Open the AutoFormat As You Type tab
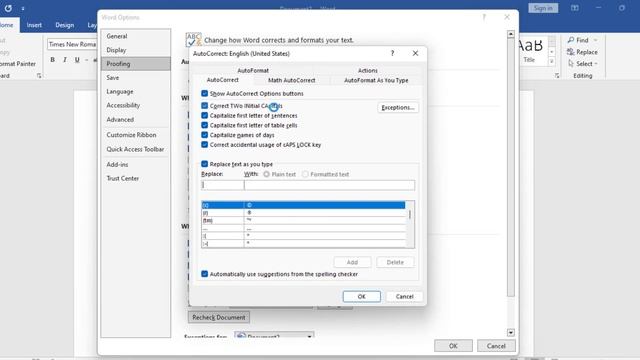Image resolution: width=640 pixels, height=360 pixels. [376, 80]
